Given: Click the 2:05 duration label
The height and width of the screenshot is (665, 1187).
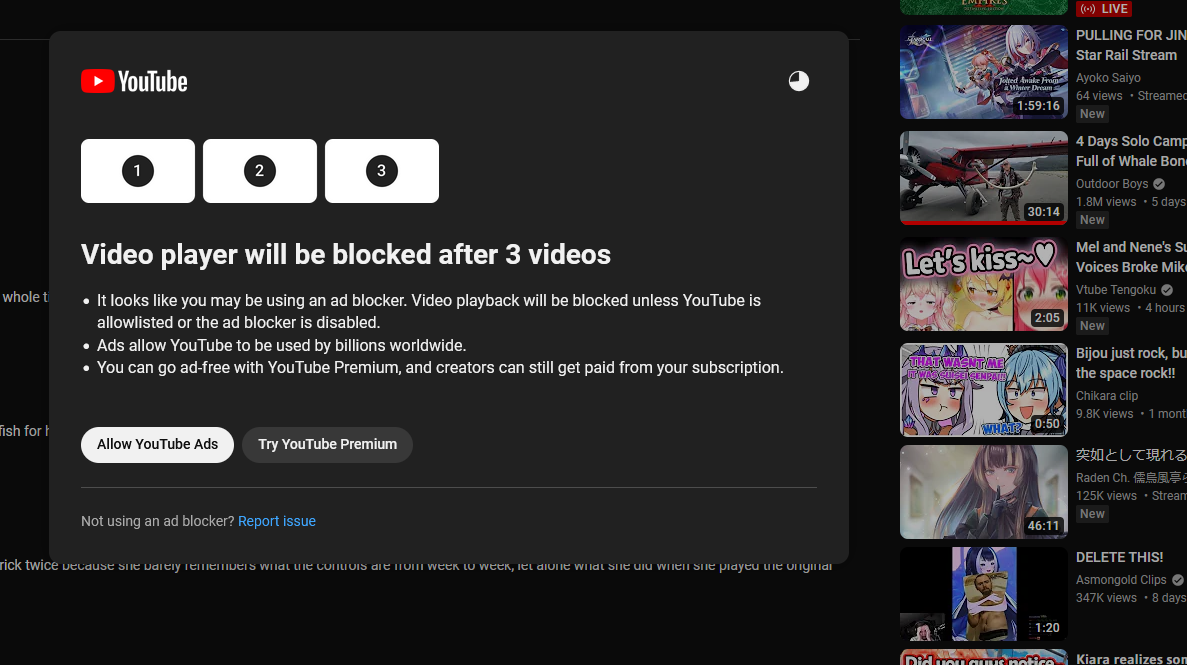Looking at the screenshot, I should pos(1047,318).
